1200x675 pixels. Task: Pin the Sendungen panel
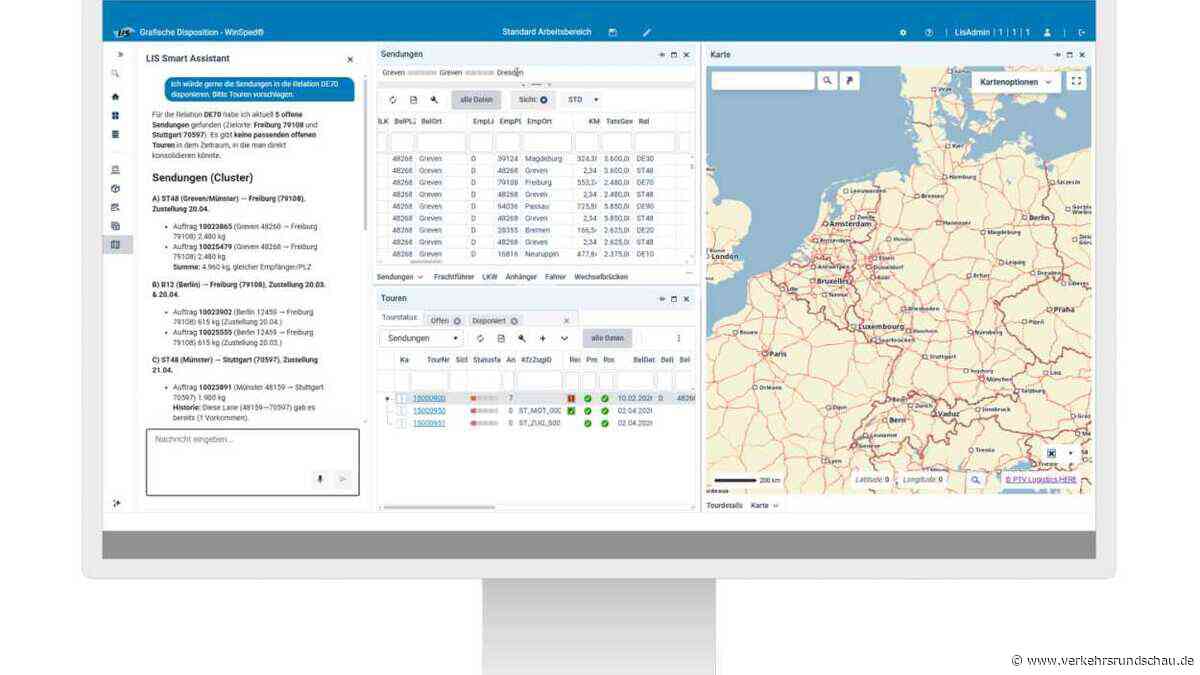[662, 54]
